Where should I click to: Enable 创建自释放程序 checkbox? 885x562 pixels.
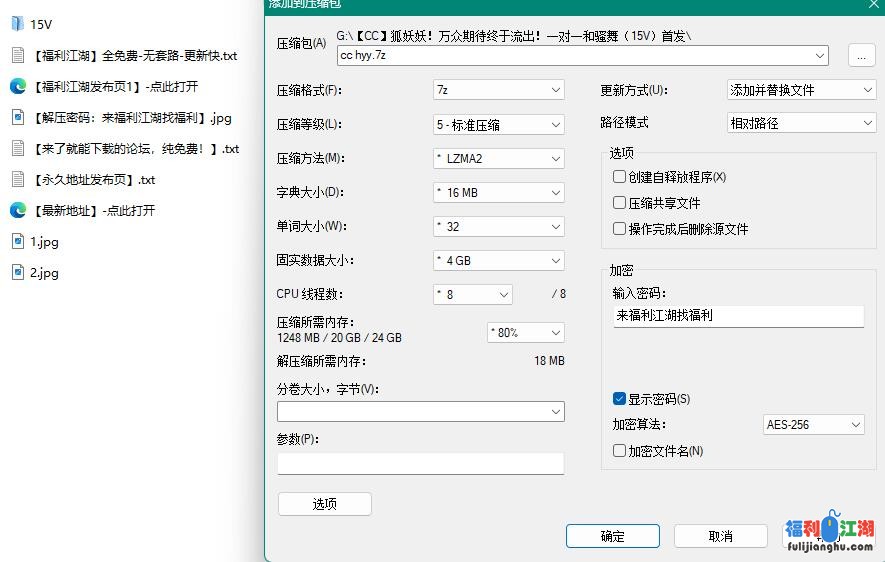click(x=620, y=177)
